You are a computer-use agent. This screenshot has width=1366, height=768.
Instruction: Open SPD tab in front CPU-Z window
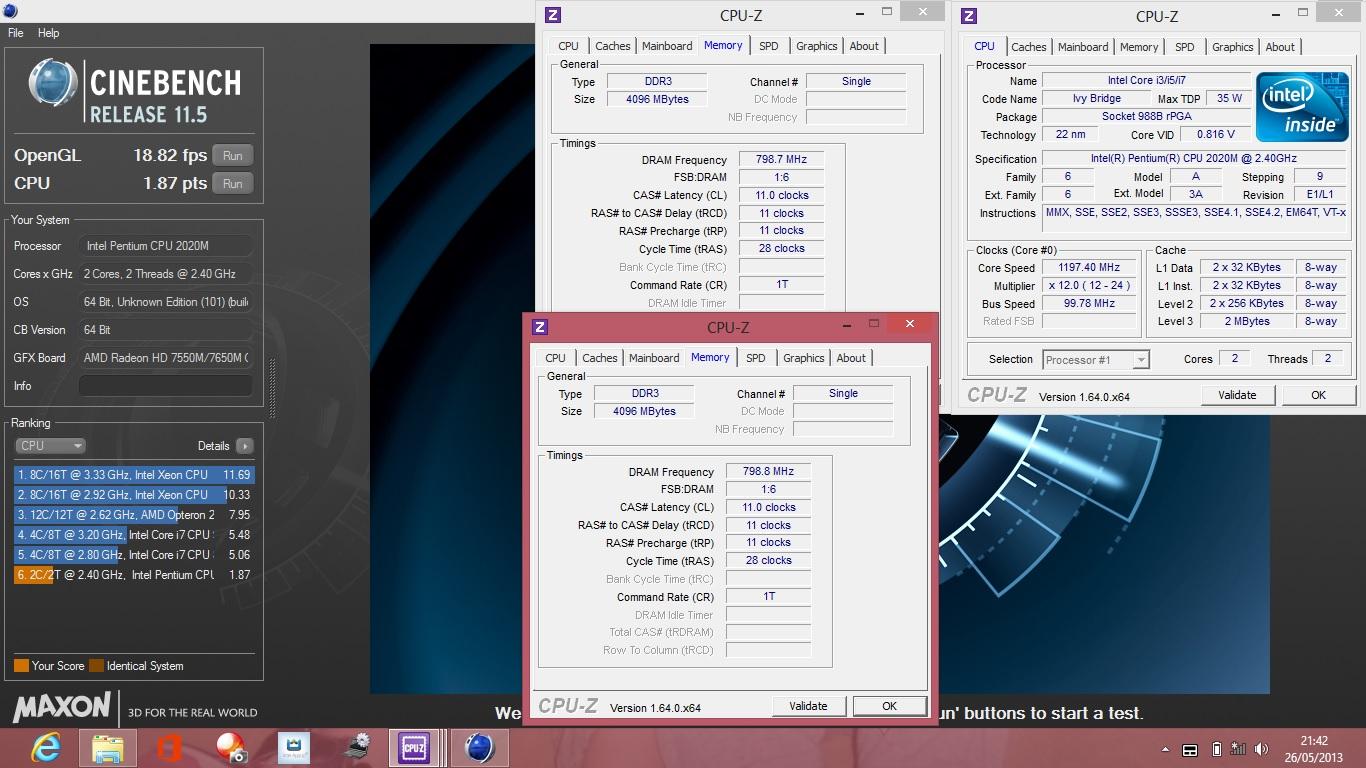756,358
